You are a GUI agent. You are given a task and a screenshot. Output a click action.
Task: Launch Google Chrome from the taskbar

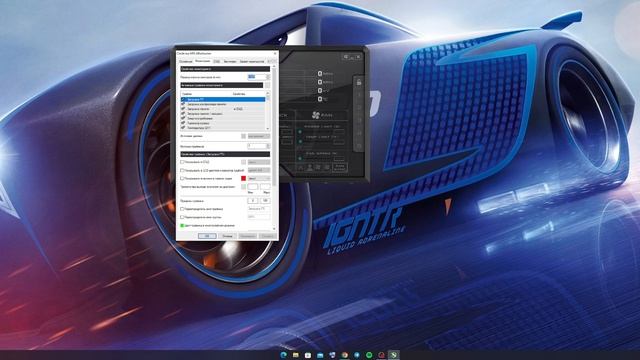(x=344, y=355)
